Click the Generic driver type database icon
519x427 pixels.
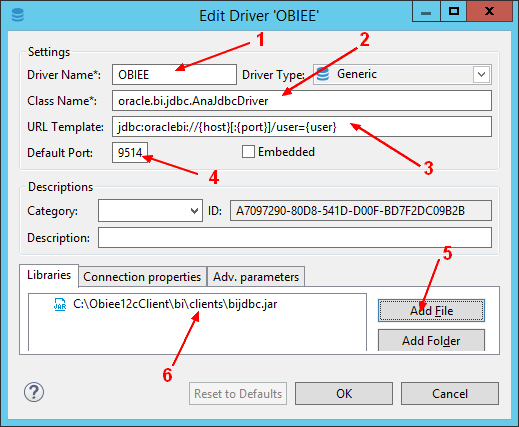pos(322,74)
